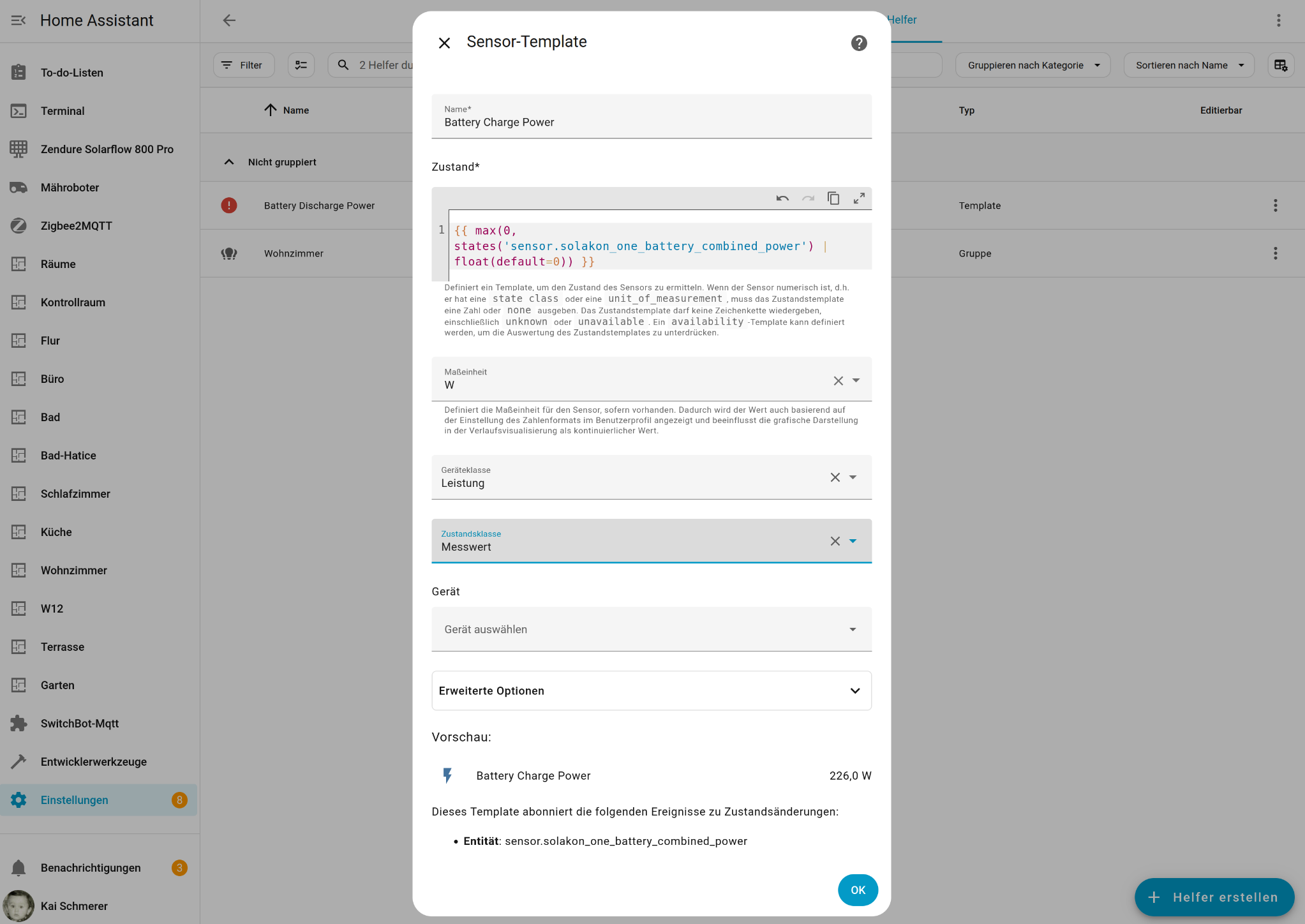Click the help icon in Sensor-Template dialog
Image resolution: width=1305 pixels, height=924 pixels.
(859, 43)
